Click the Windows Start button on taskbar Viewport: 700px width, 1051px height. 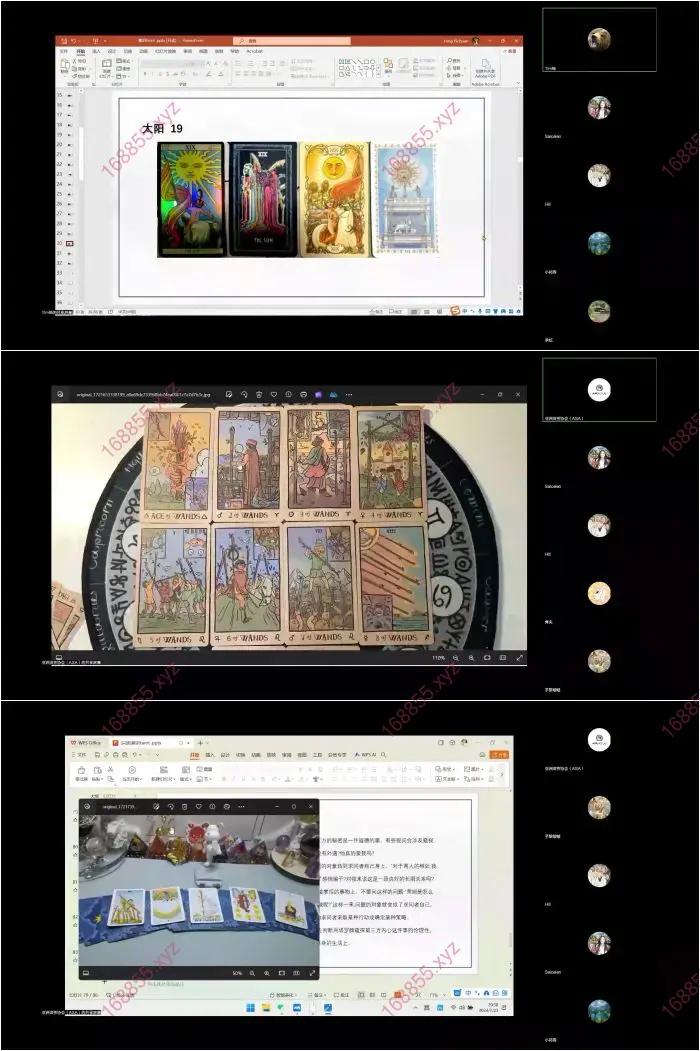pos(251,1007)
